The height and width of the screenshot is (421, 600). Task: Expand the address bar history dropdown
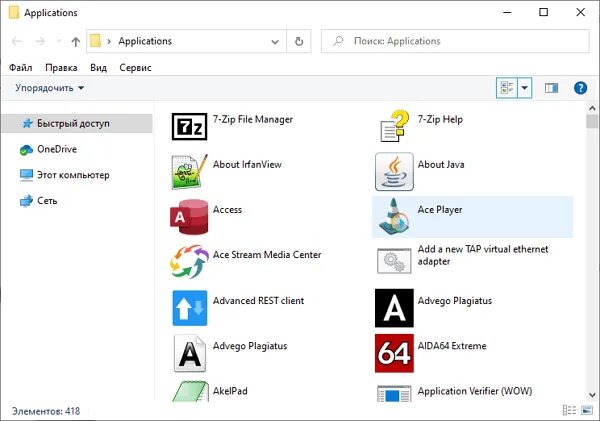point(275,41)
